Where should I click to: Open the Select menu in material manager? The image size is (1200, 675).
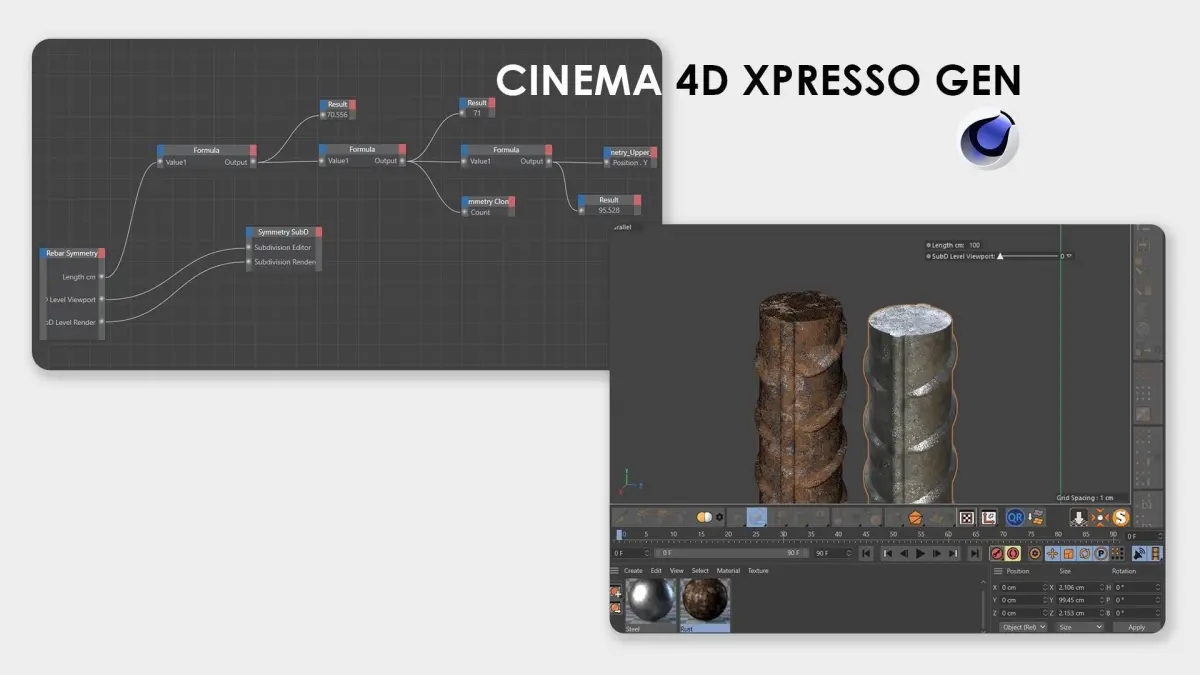pos(700,571)
